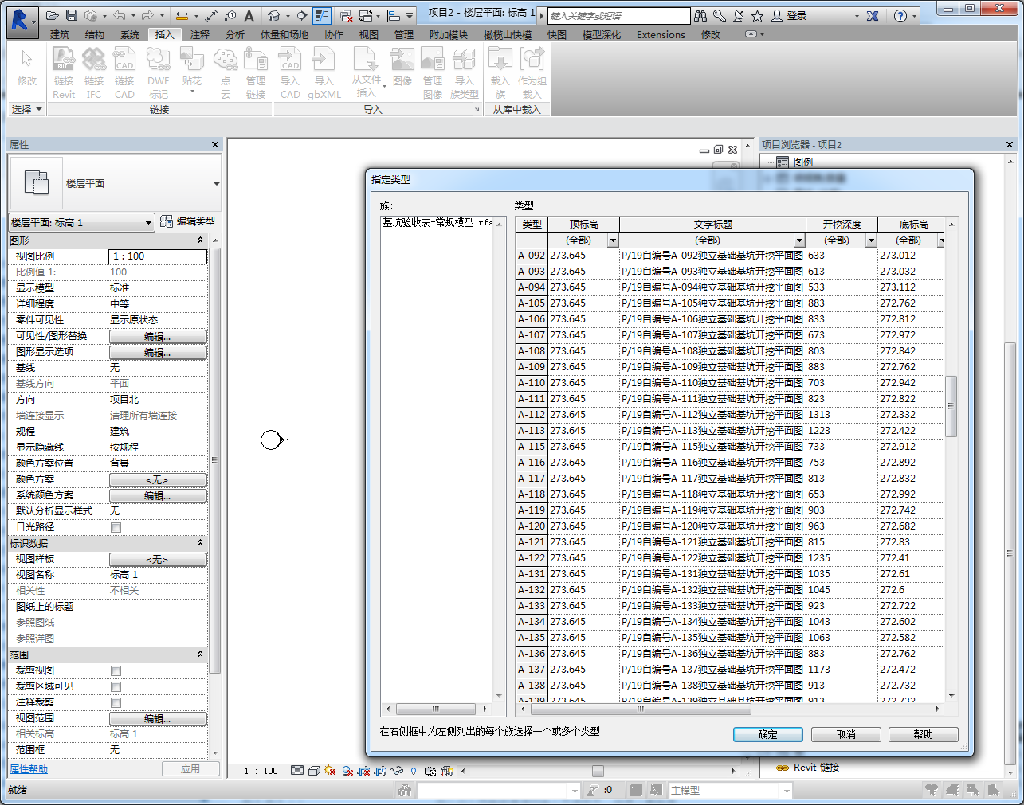Click the Revit Links icon in project browser
This screenshot has width=1024, height=805.
(782, 767)
